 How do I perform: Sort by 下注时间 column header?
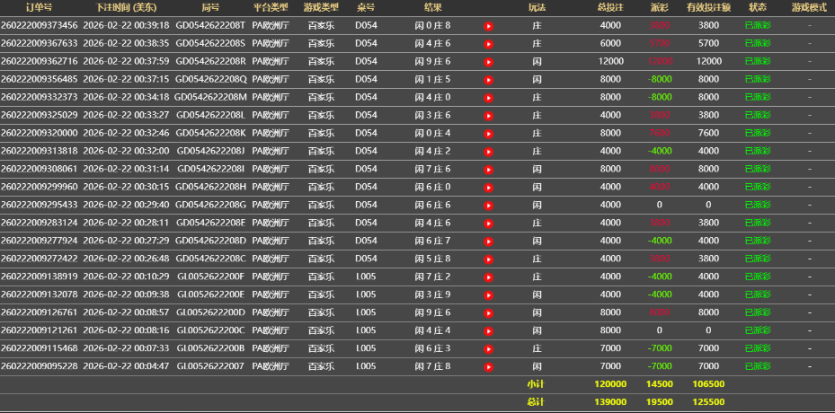point(125,7)
